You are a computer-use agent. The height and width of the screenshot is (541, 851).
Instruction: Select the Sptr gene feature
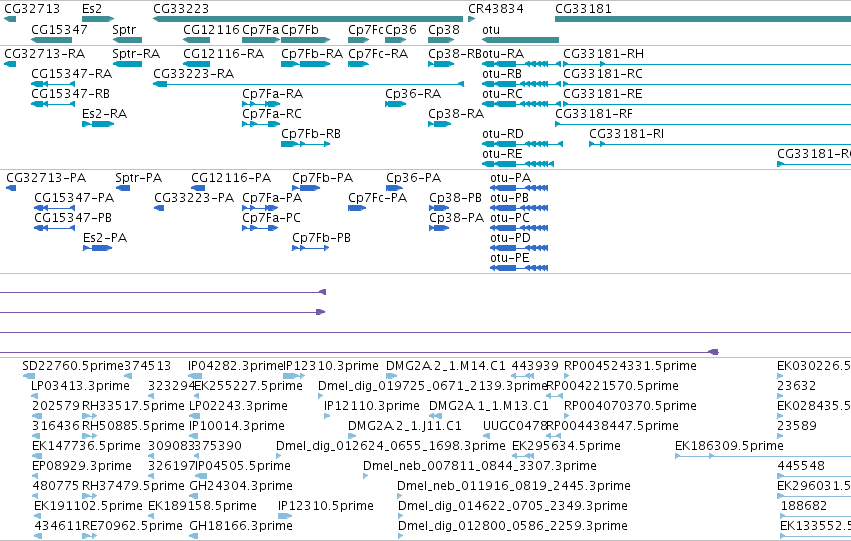(127, 40)
